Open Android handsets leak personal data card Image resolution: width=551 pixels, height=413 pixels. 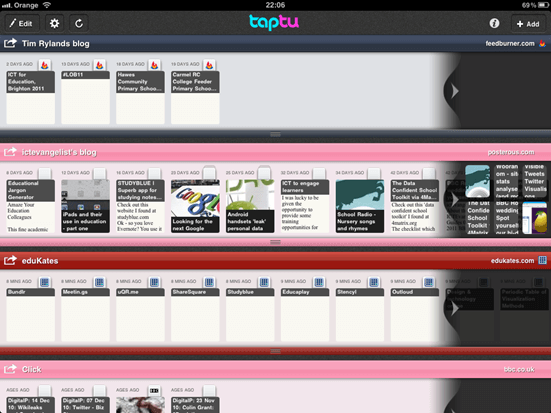(250, 206)
